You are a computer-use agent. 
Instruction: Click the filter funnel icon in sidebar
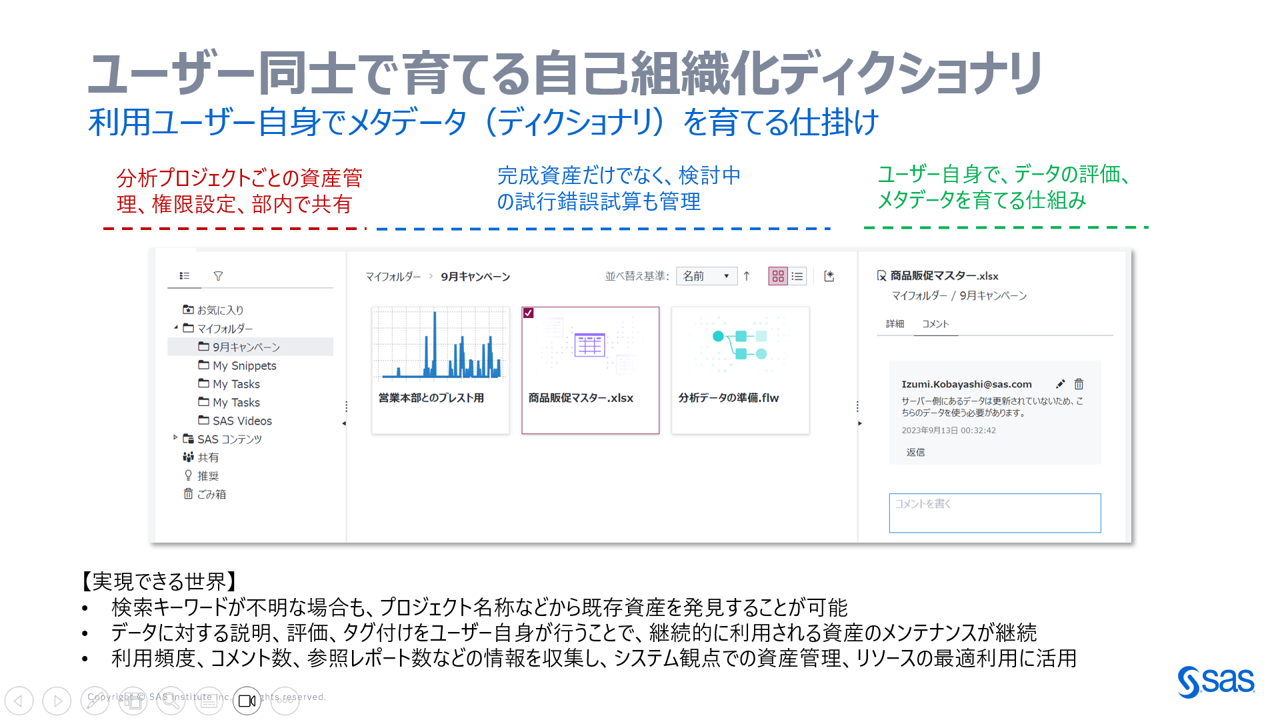[x=218, y=276]
